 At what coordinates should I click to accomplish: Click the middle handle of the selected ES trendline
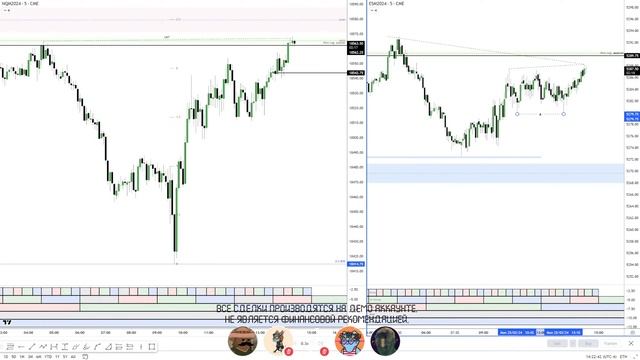[x=540, y=114]
